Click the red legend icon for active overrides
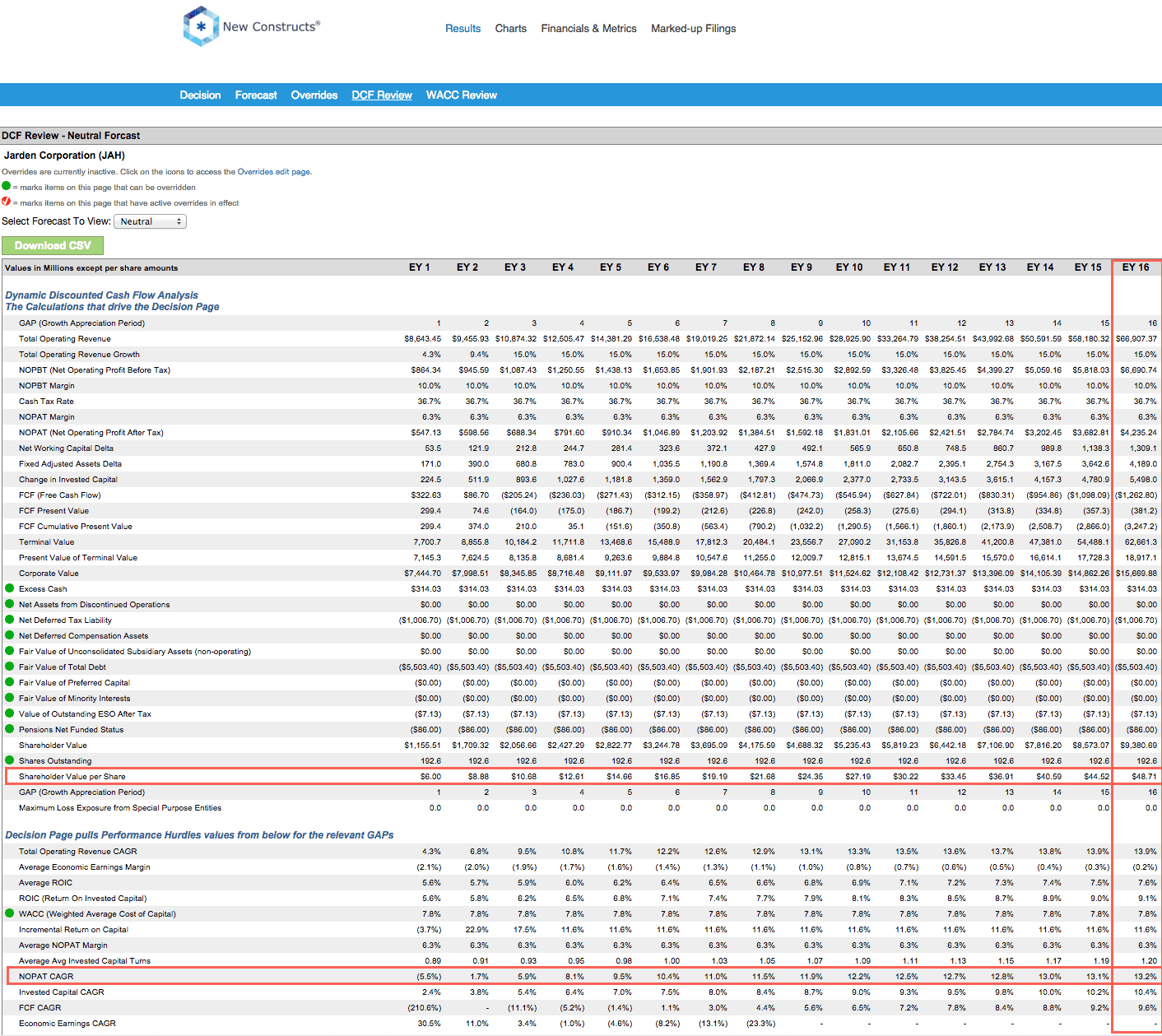 coord(7,202)
